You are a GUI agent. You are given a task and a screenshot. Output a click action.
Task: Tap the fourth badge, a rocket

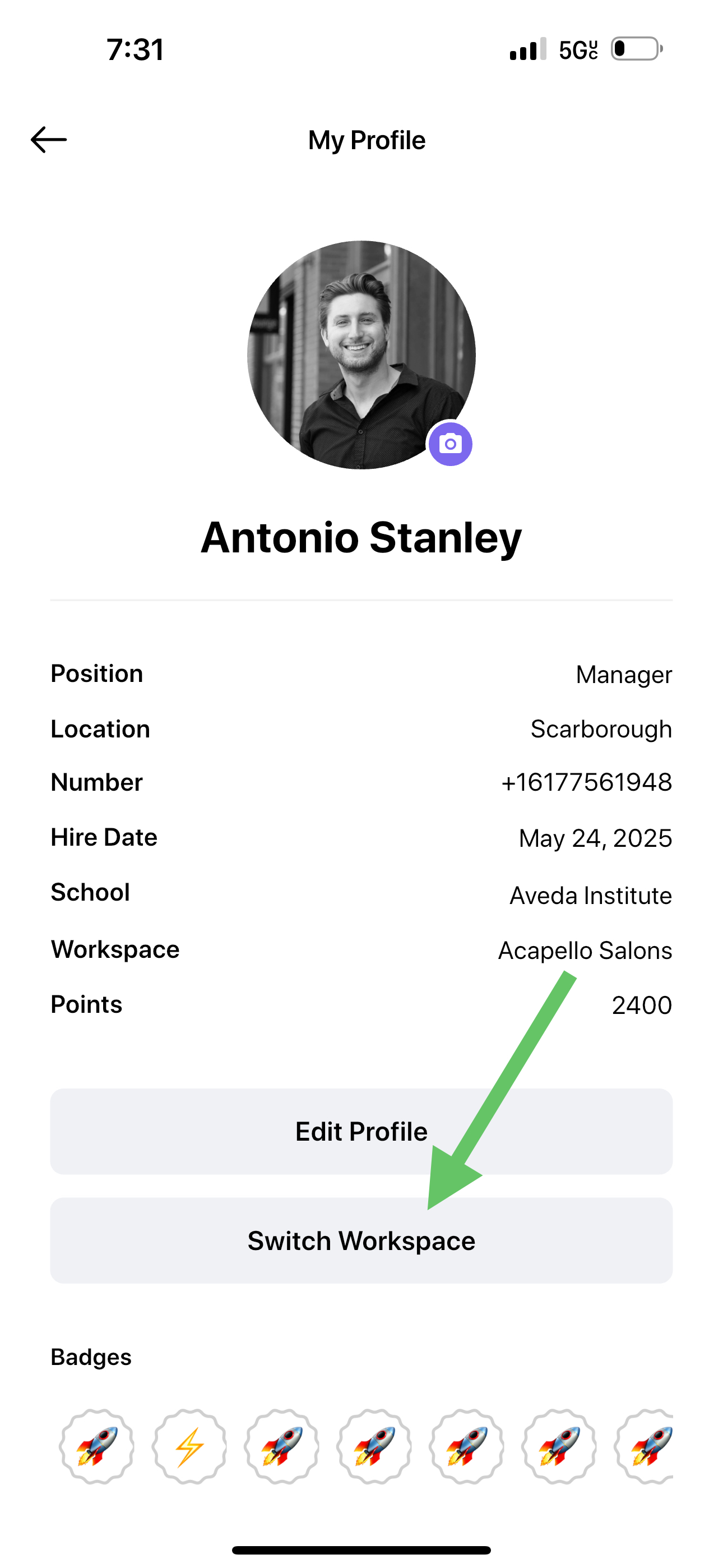tap(374, 1446)
